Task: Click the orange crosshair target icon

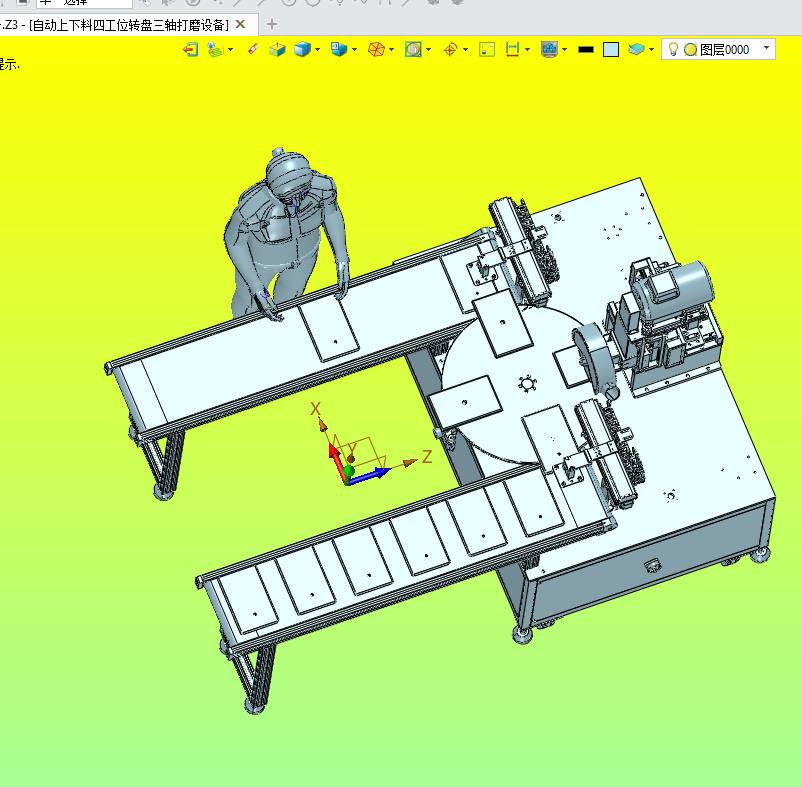Action: coord(450,50)
